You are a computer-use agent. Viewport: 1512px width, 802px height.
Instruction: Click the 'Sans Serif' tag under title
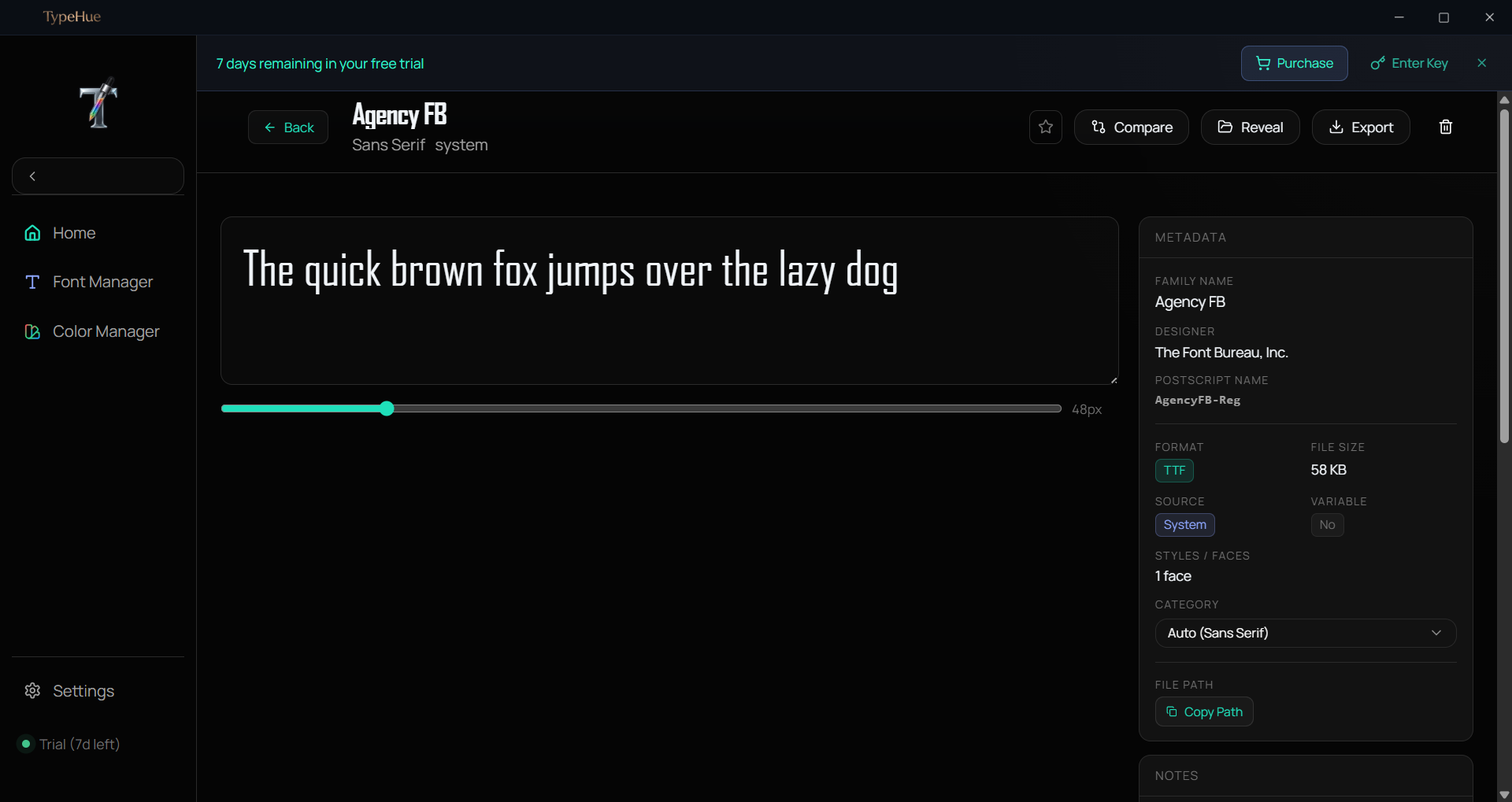click(x=388, y=145)
